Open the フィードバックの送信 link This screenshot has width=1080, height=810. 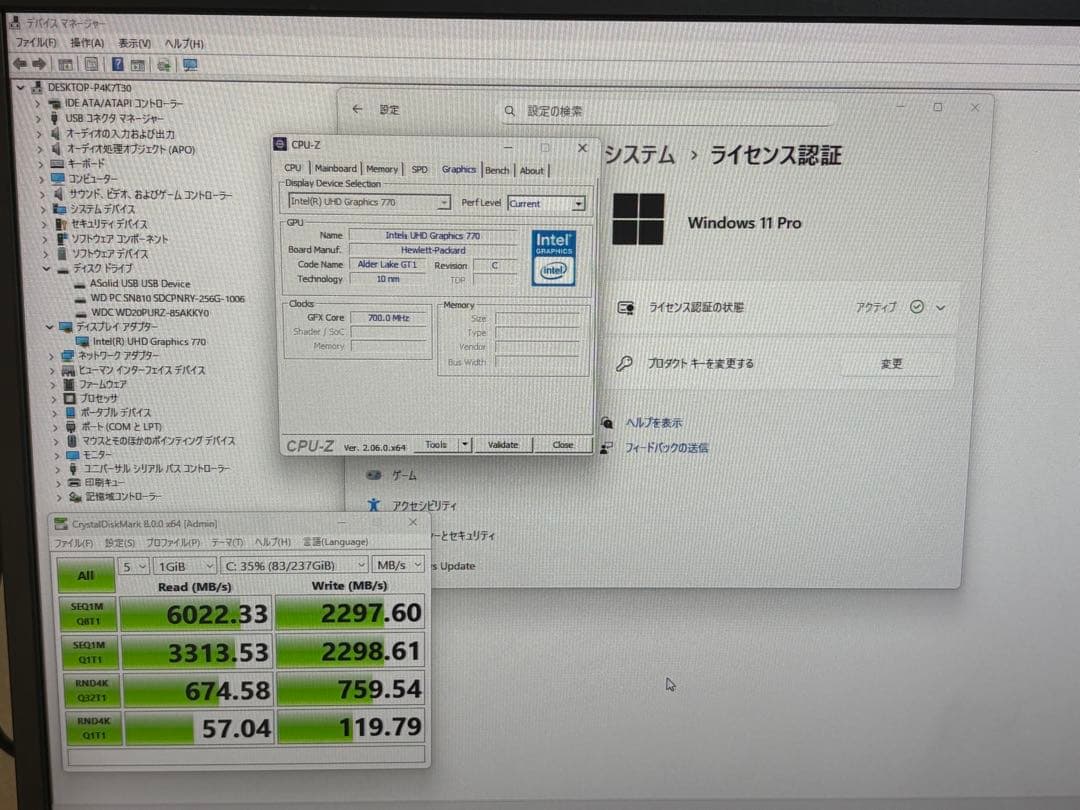pos(669,449)
